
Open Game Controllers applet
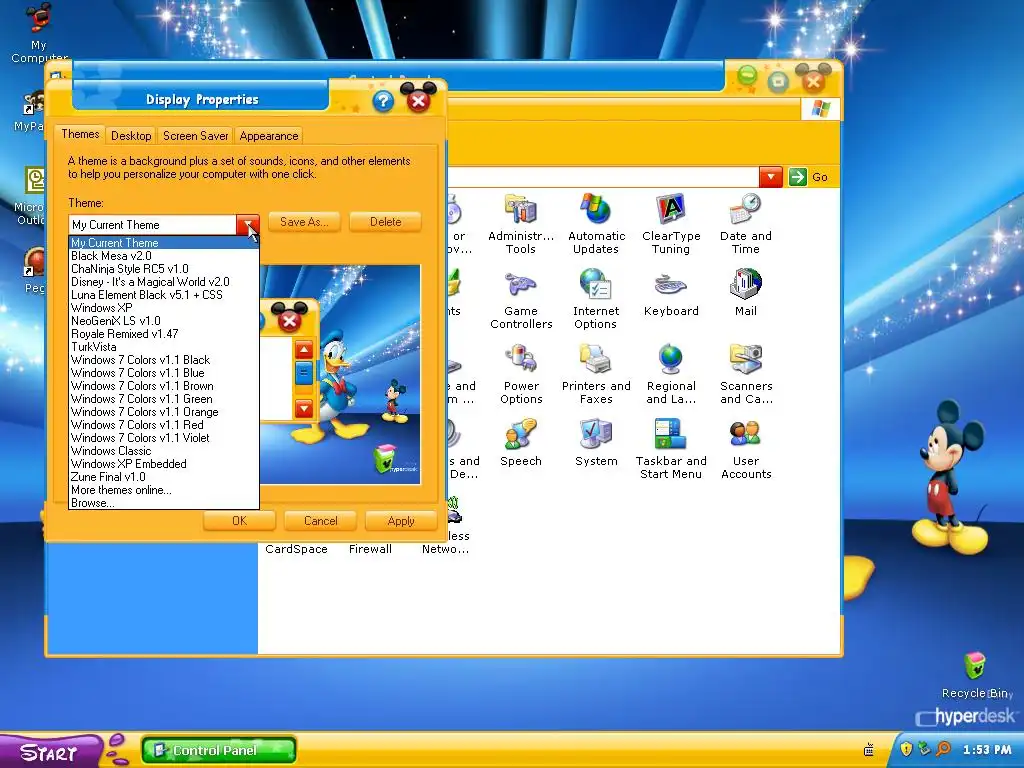point(520,299)
